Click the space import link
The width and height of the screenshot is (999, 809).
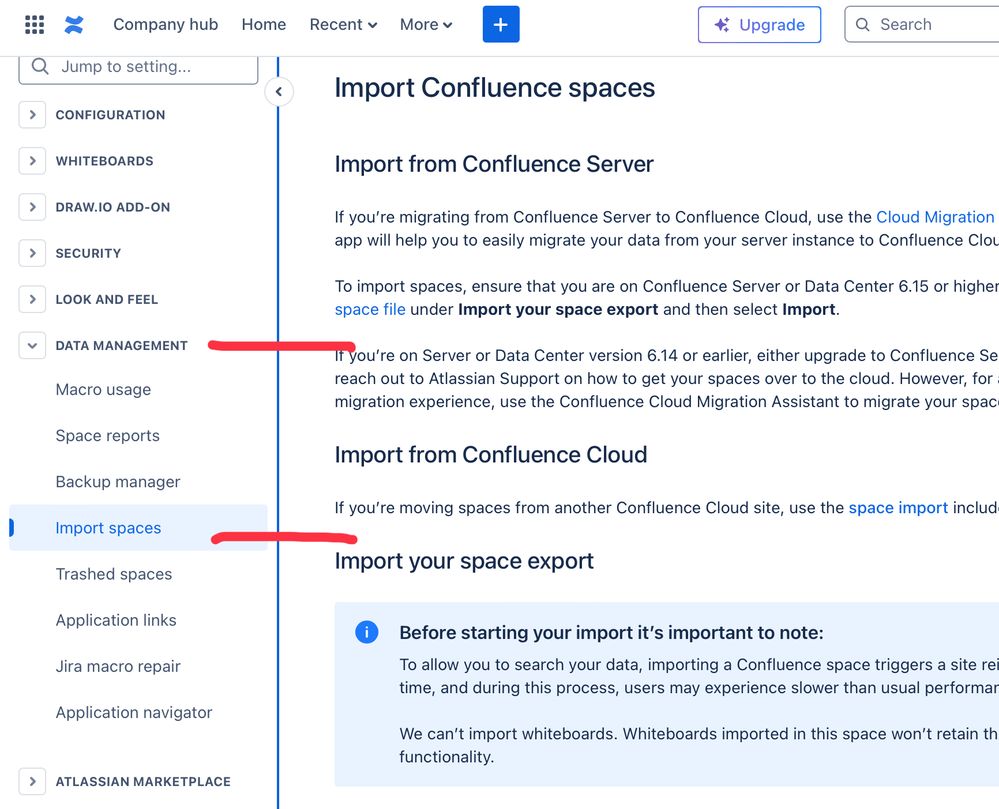(x=898, y=508)
